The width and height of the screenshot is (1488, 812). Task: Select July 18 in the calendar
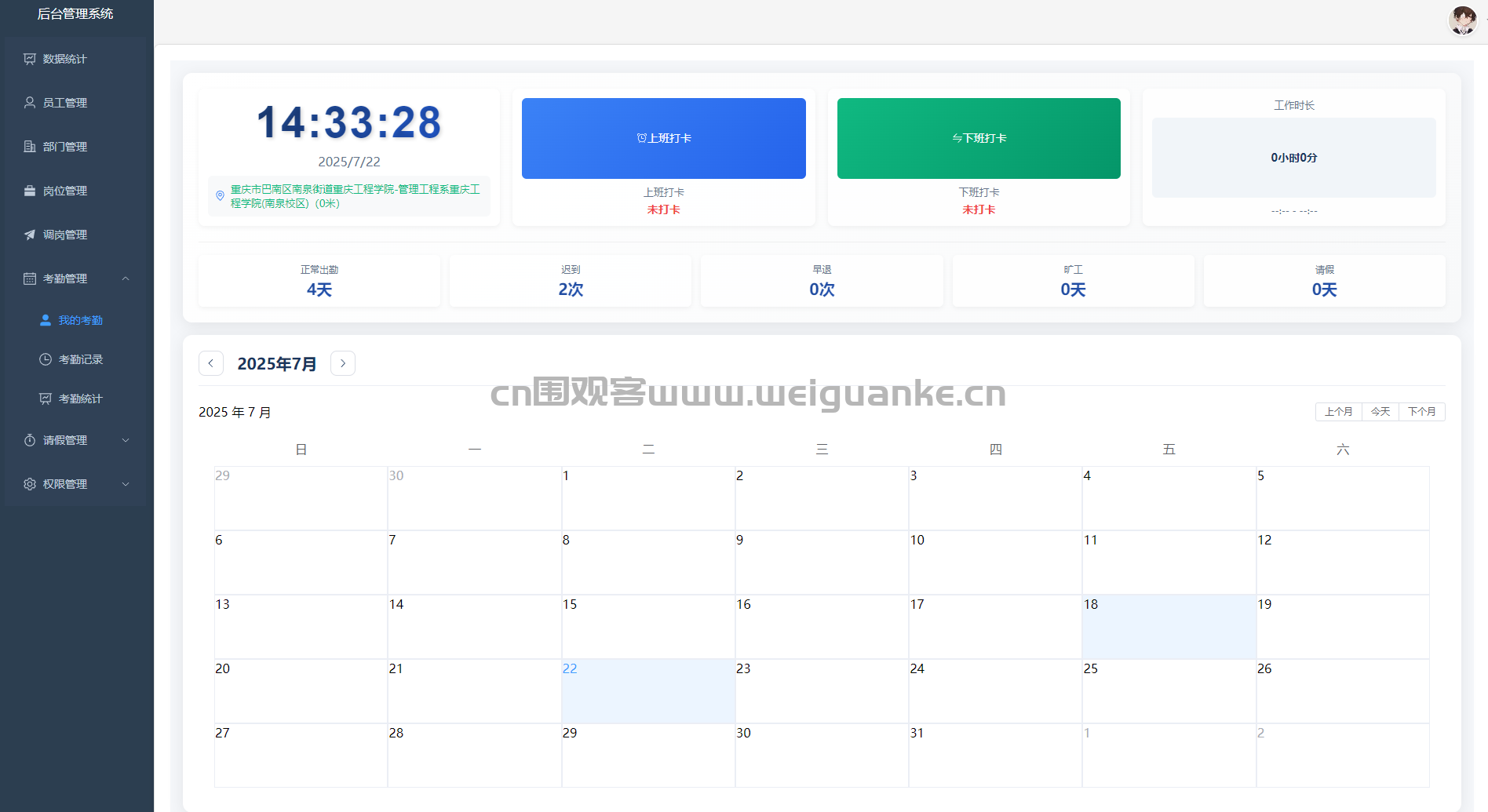(x=1169, y=627)
